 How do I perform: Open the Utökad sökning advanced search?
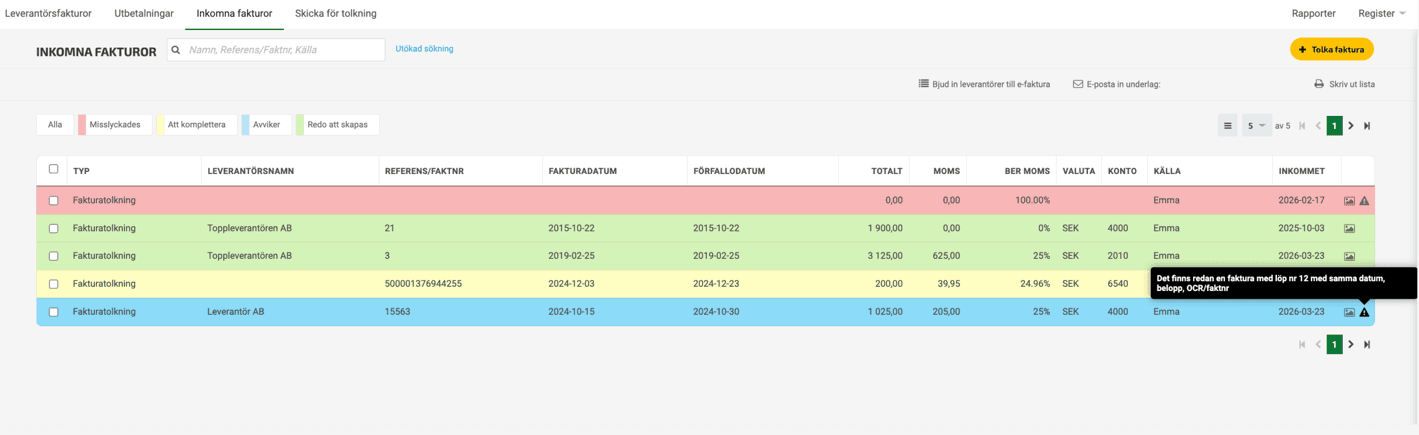(x=424, y=49)
